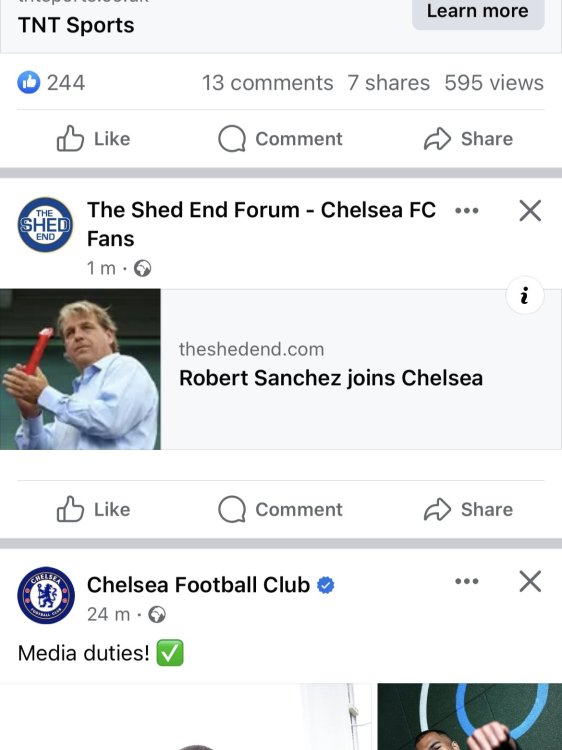Comment on the Shed End Forum post
The height and width of the screenshot is (750, 562).
280,509
